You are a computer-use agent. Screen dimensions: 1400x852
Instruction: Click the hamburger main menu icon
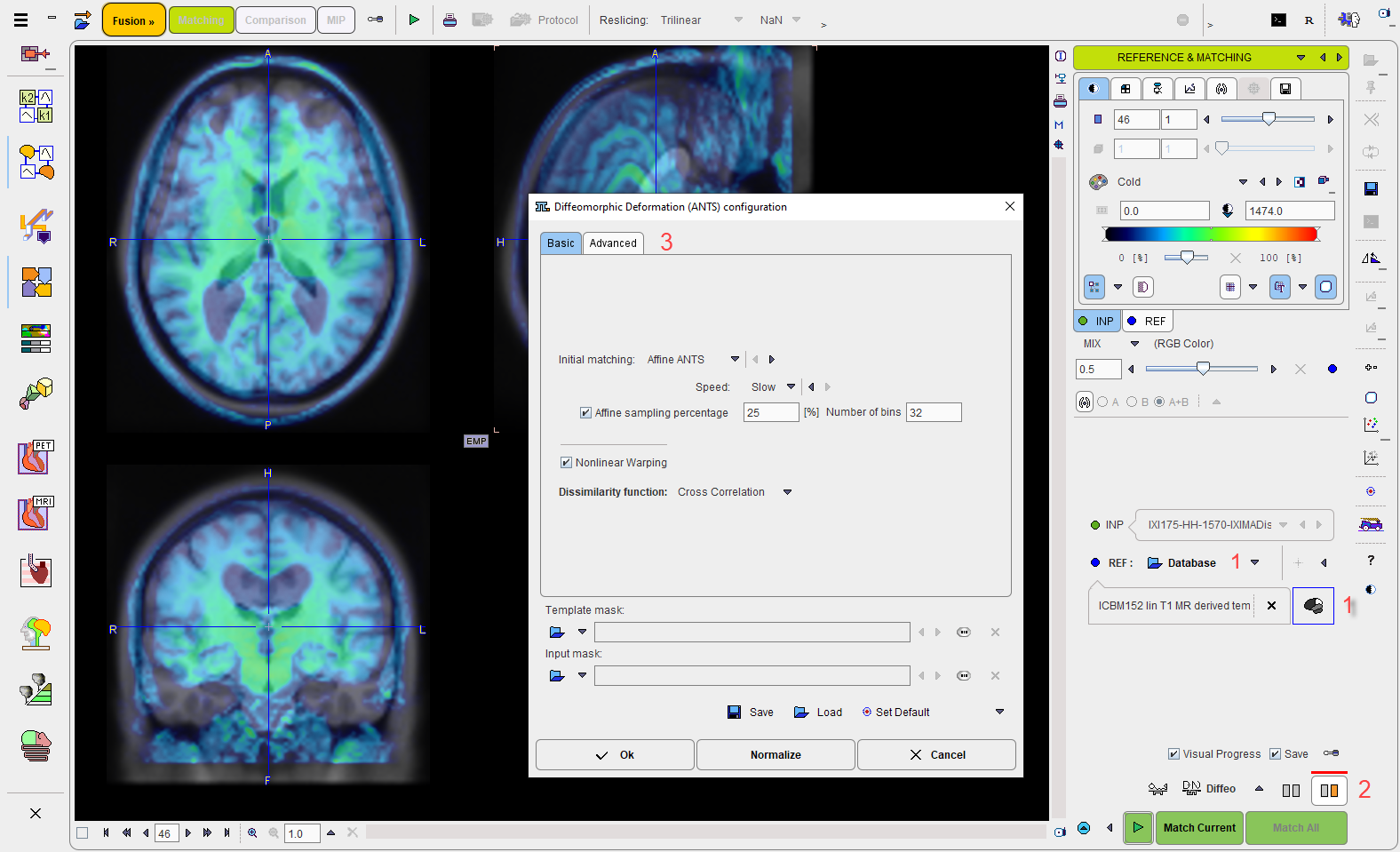tap(21, 20)
